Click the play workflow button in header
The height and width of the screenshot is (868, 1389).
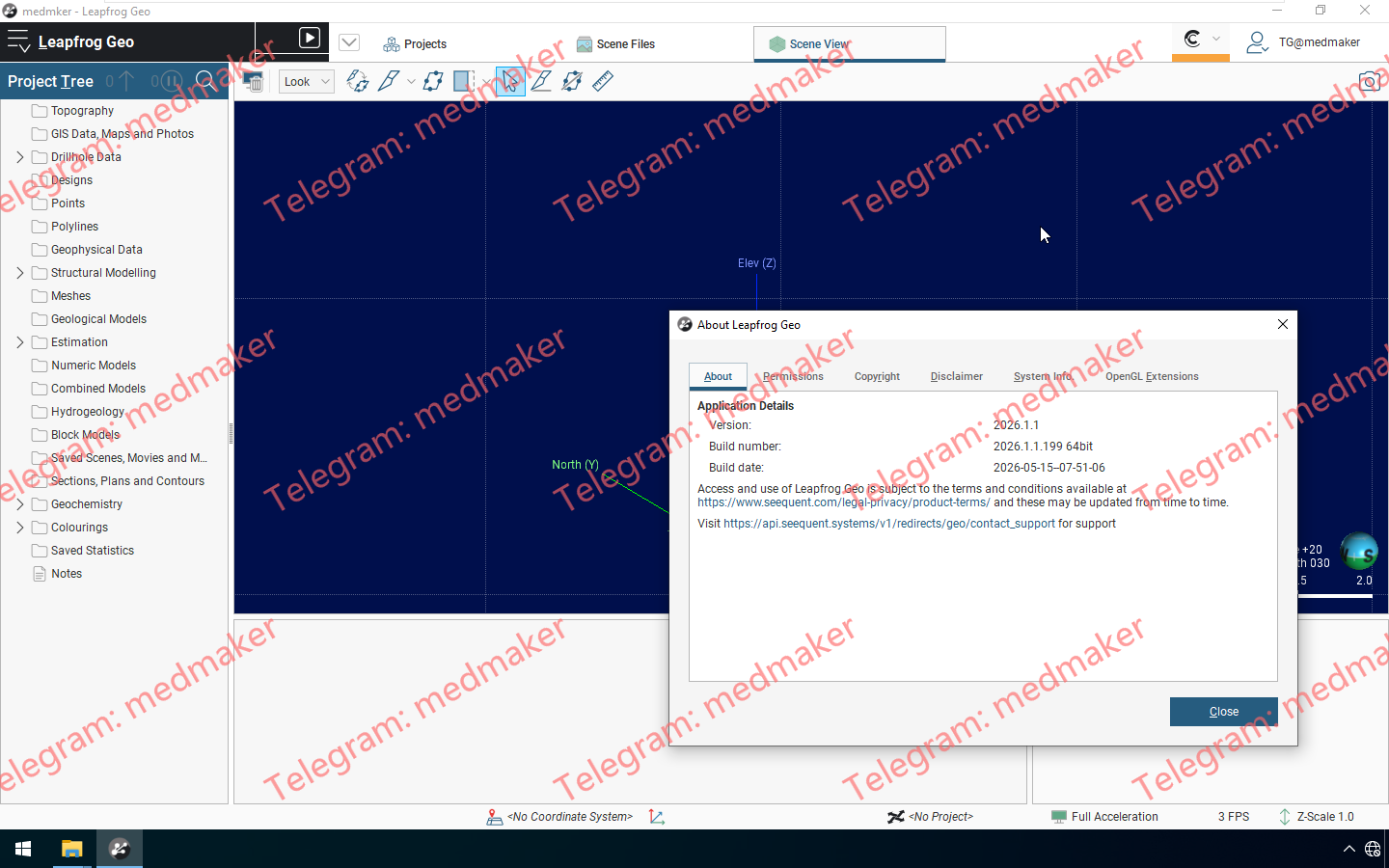(x=310, y=38)
